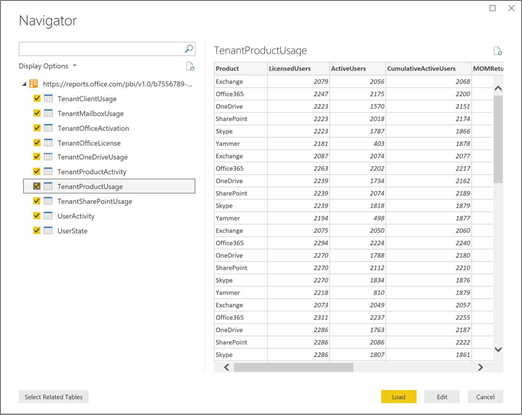Image resolution: width=522 pixels, height=415 pixels.
Task: Select the TenantClientUsage table name
Action: coord(87,99)
